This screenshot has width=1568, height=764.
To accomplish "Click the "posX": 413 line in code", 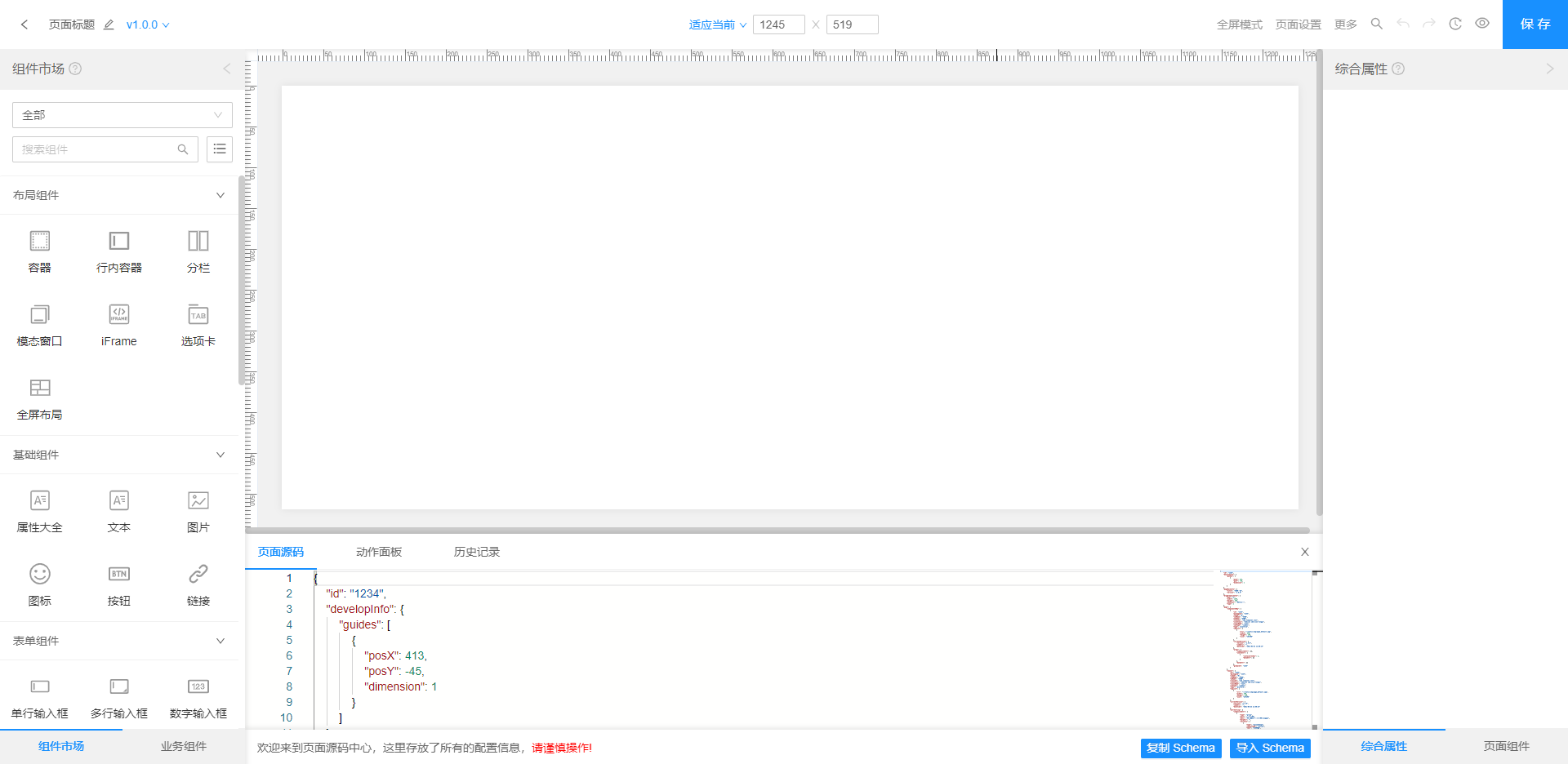I will coord(395,655).
